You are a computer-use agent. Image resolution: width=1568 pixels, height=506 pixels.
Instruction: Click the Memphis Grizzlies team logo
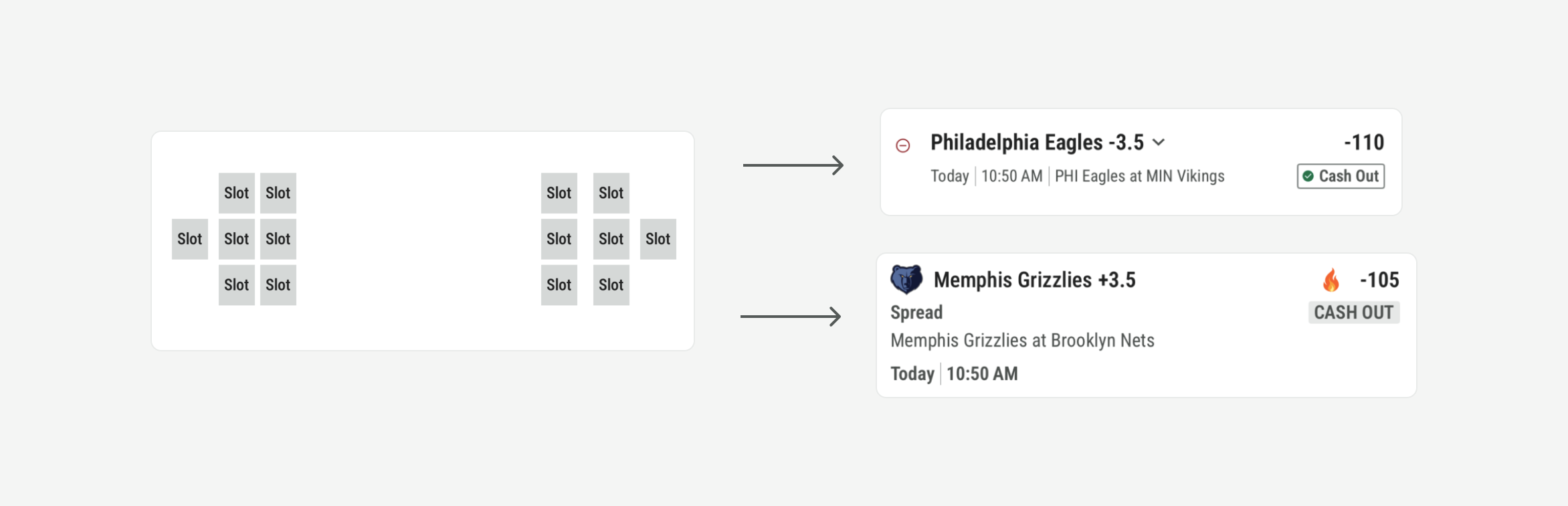(x=906, y=279)
